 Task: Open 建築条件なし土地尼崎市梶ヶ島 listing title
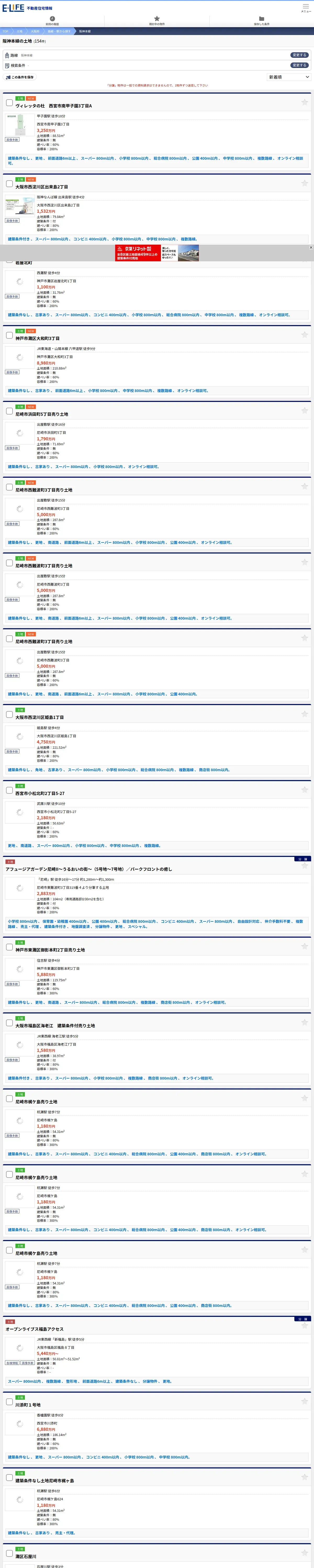(x=44, y=1480)
